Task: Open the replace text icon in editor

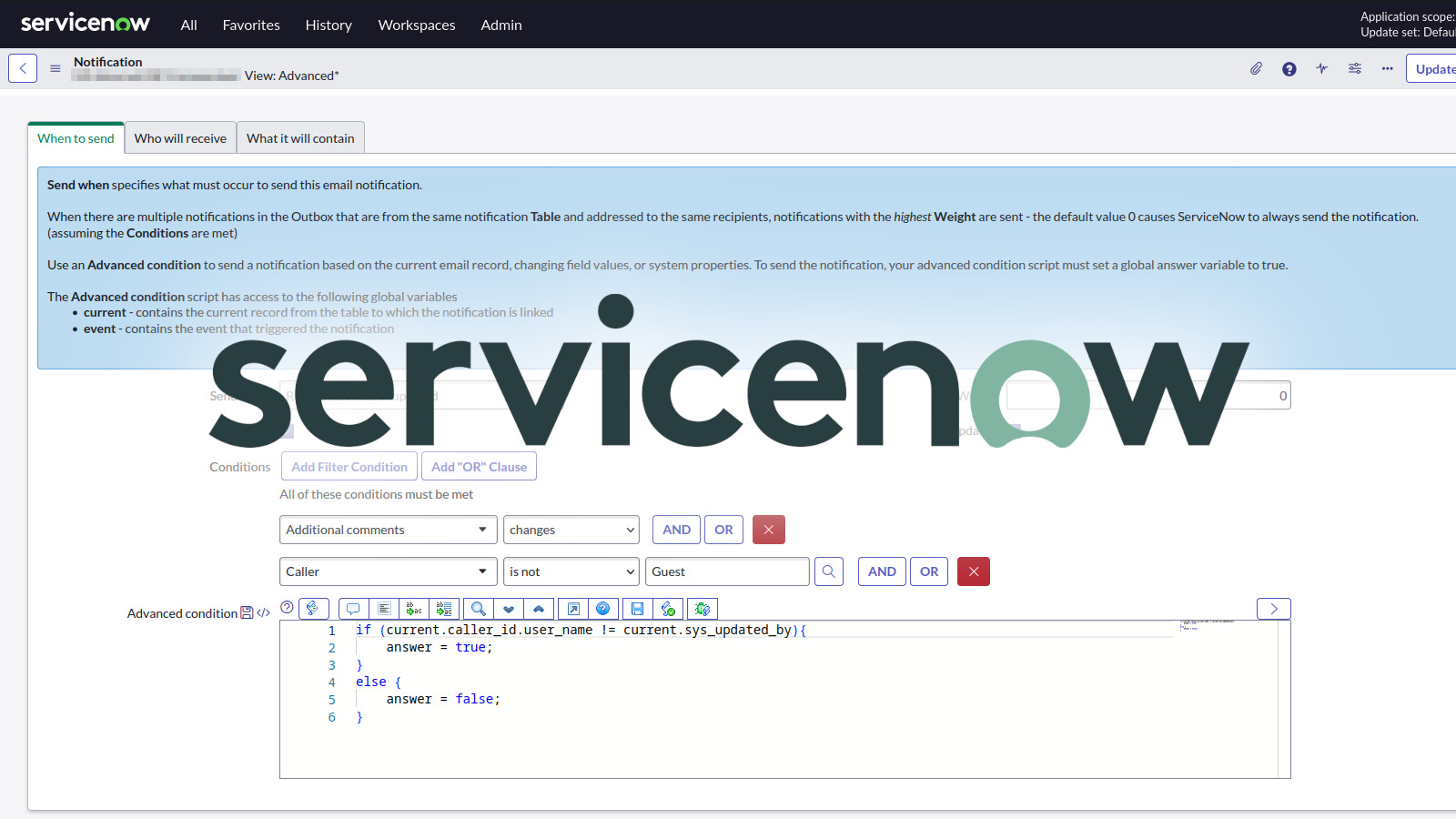Action: tap(413, 608)
